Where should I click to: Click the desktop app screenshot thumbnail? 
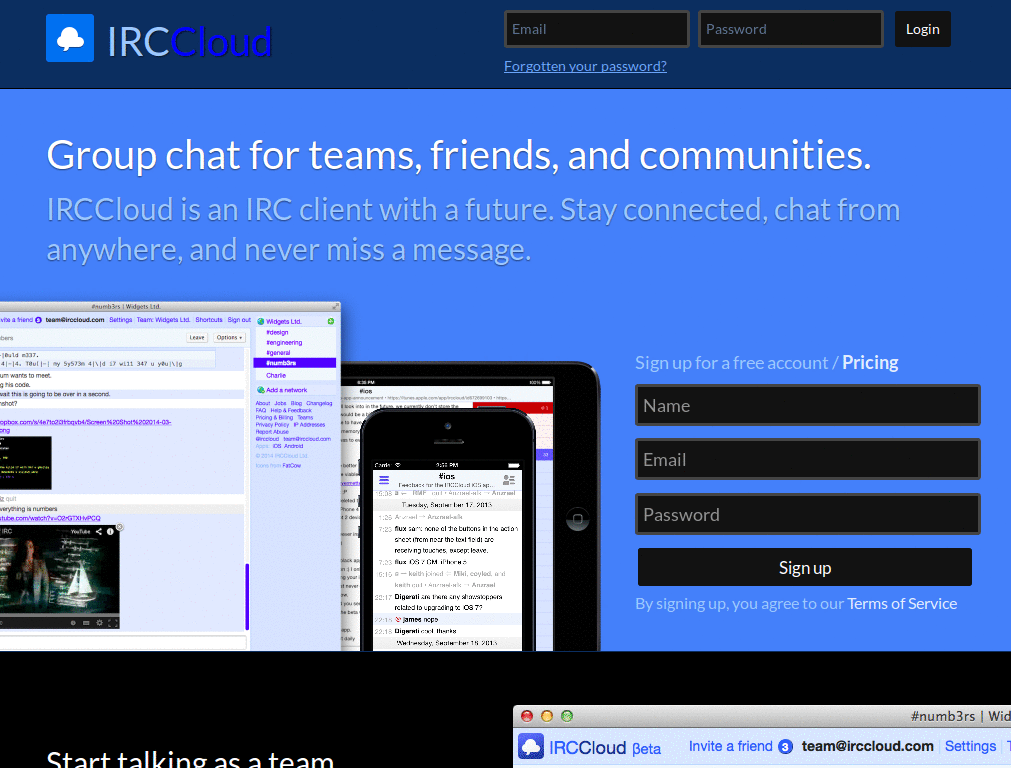[170, 476]
